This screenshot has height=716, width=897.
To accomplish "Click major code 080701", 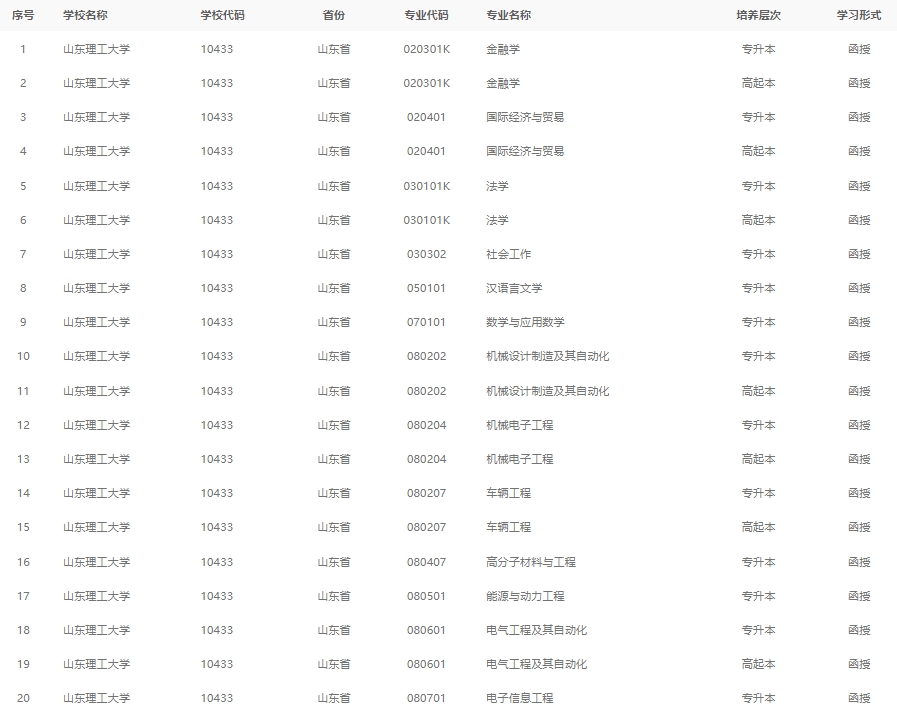I will 426,698.
